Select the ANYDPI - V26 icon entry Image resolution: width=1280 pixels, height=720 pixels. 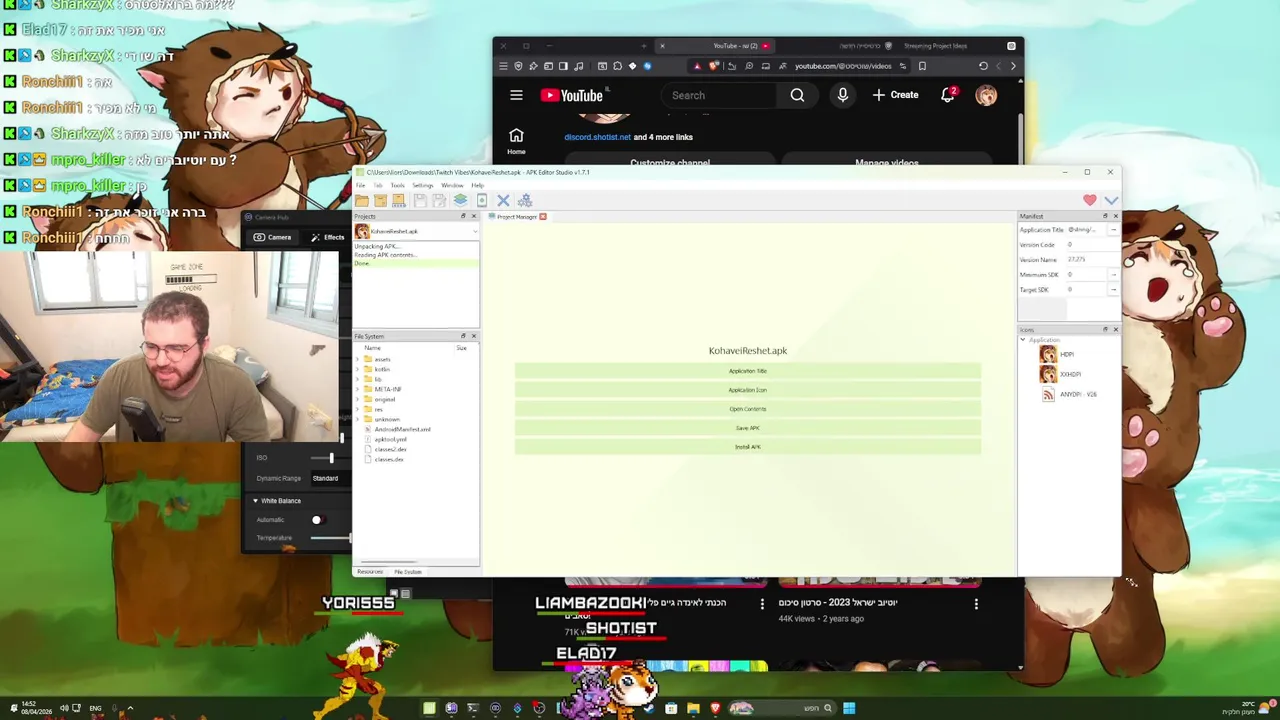[1069, 394]
